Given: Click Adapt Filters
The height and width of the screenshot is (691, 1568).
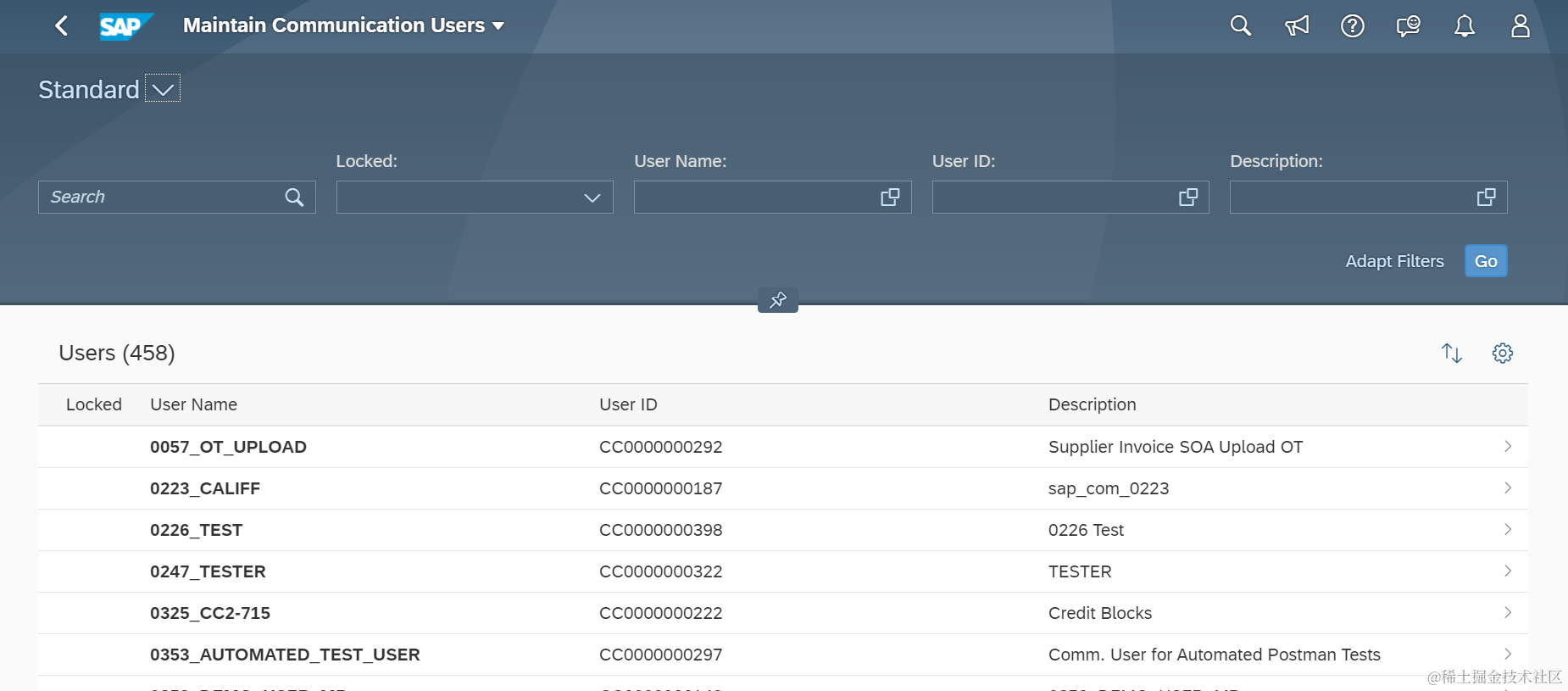Looking at the screenshot, I should [x=1394, y=261].
